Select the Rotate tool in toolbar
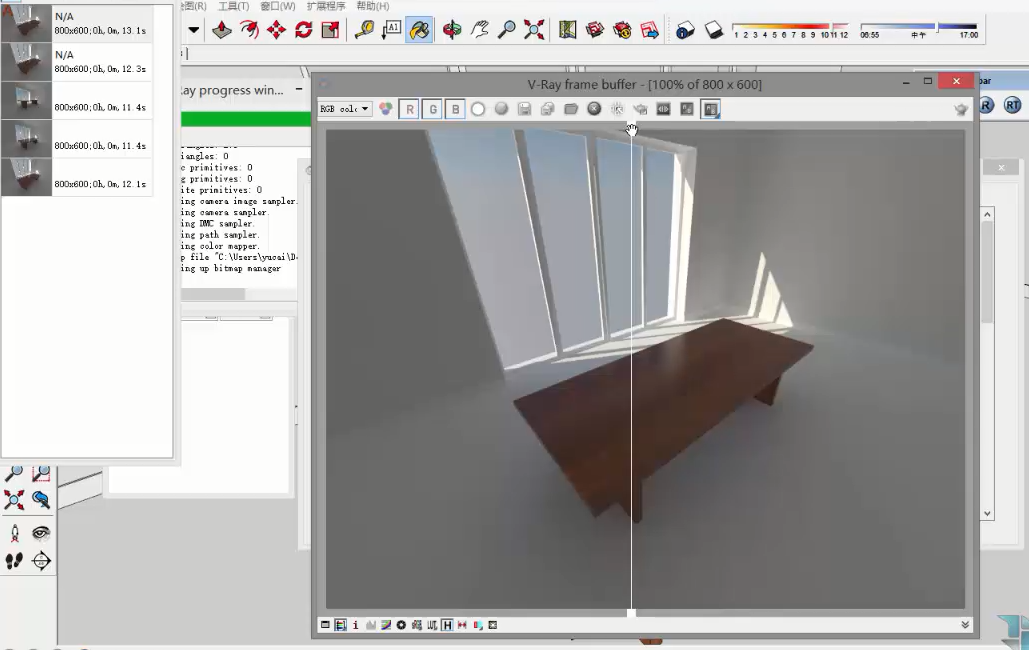Image resolution: width=1029 pixels, height=650 pixels. click(x=303, y=30)
